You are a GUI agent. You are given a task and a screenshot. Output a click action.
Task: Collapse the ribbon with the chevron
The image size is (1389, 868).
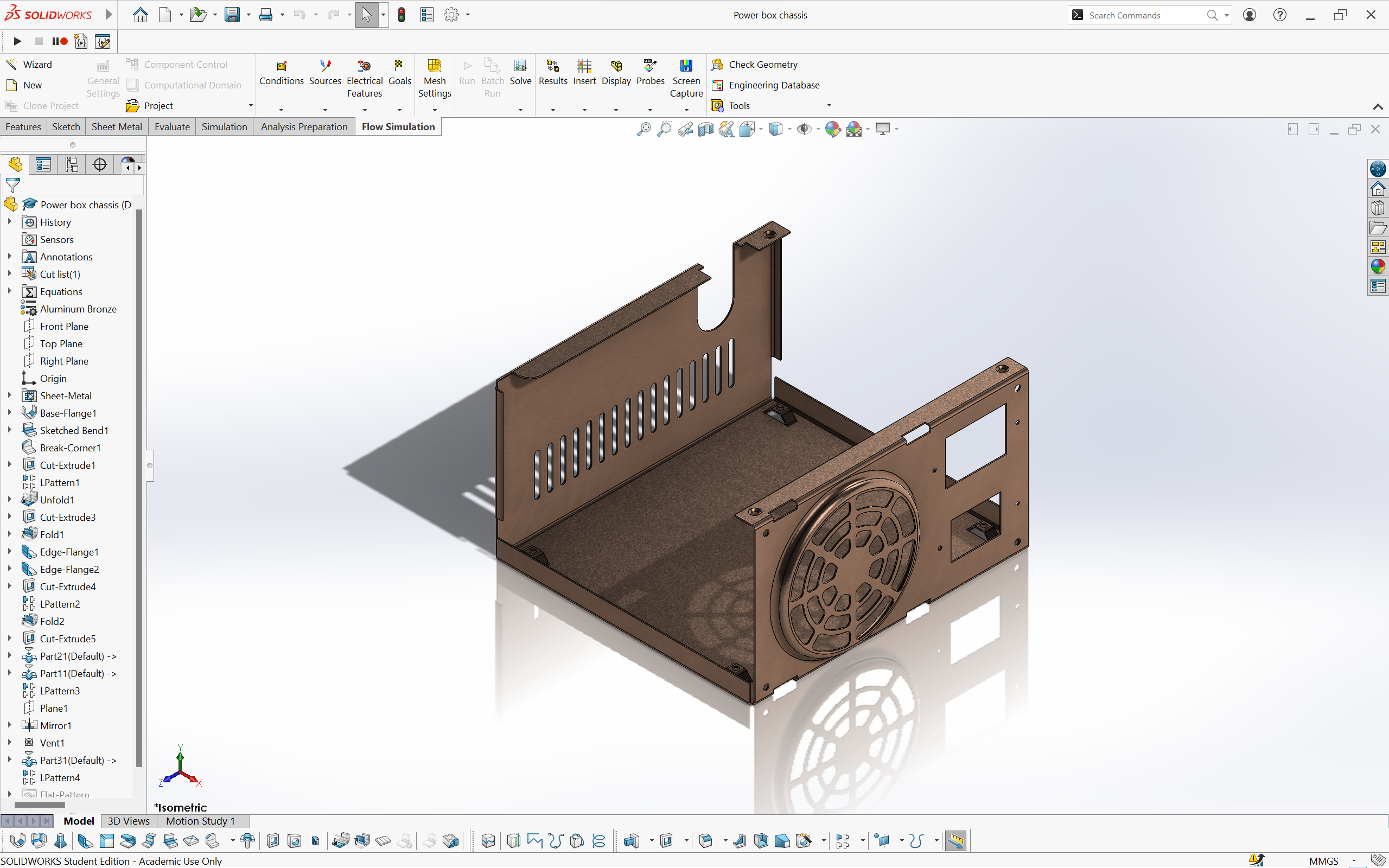click(1378, 107)
